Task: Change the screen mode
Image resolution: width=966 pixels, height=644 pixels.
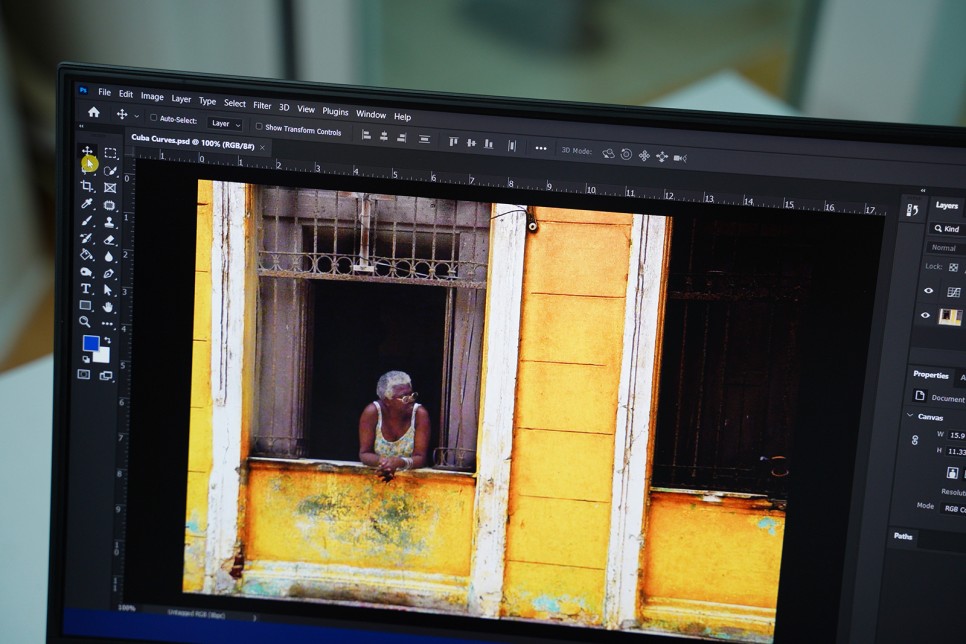Action: point(106,375)
